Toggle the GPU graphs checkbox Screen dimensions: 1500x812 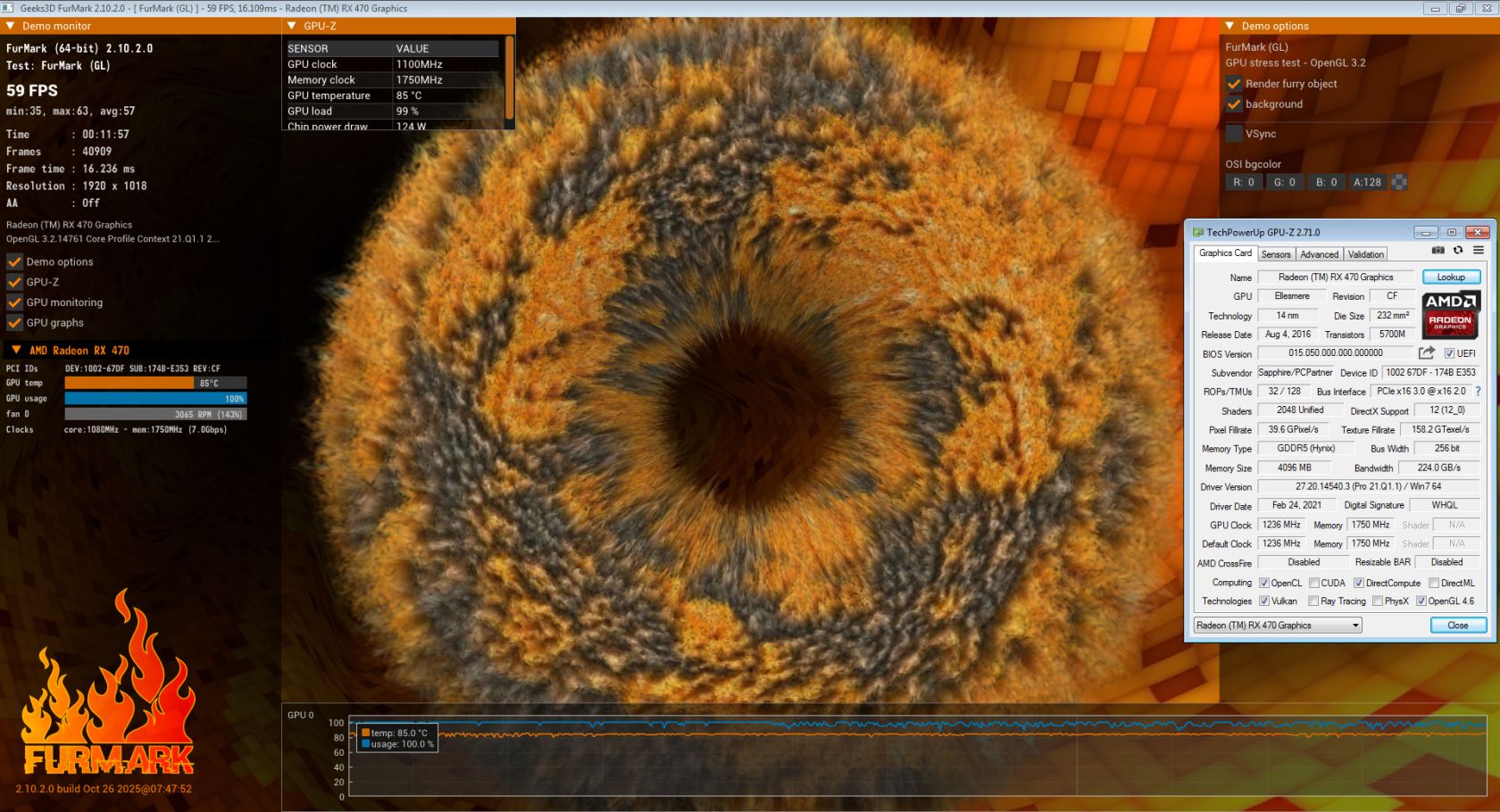[x=14, y=323]
